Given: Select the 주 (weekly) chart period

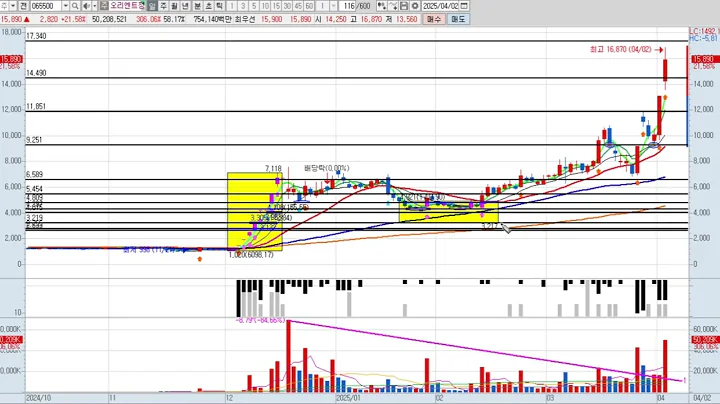Looking at the screenshot, I should [163, 6].
